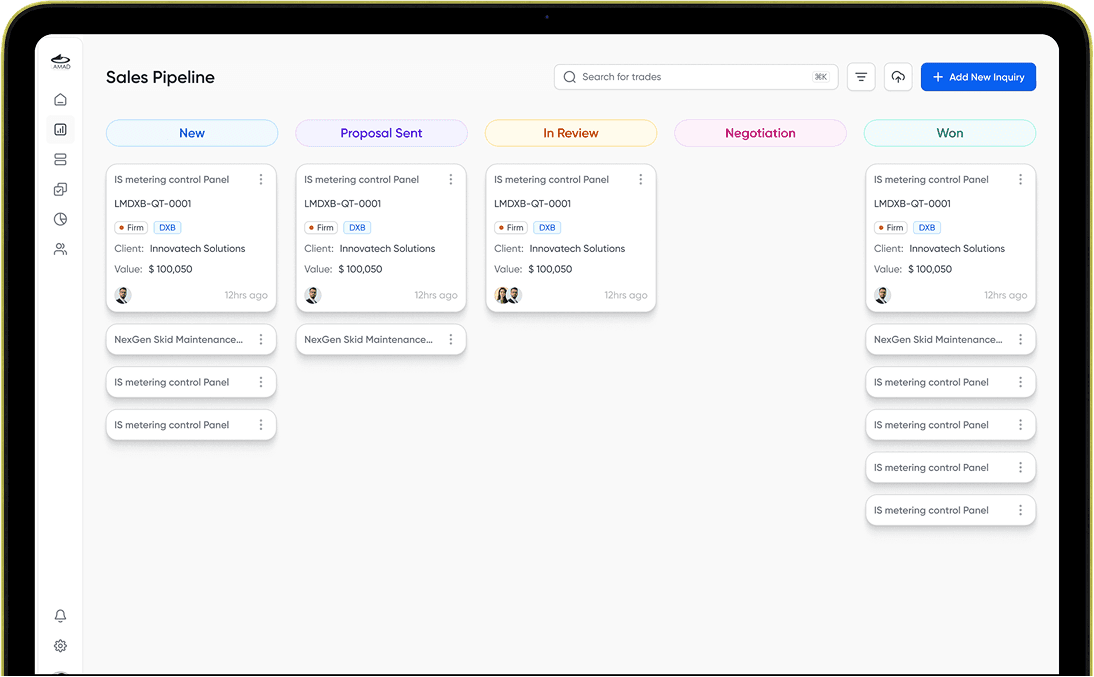This screenshot has width=1094, height=677.
Task: Open the pie chart reports sidebar icon
Action: [x=61, y=219]
